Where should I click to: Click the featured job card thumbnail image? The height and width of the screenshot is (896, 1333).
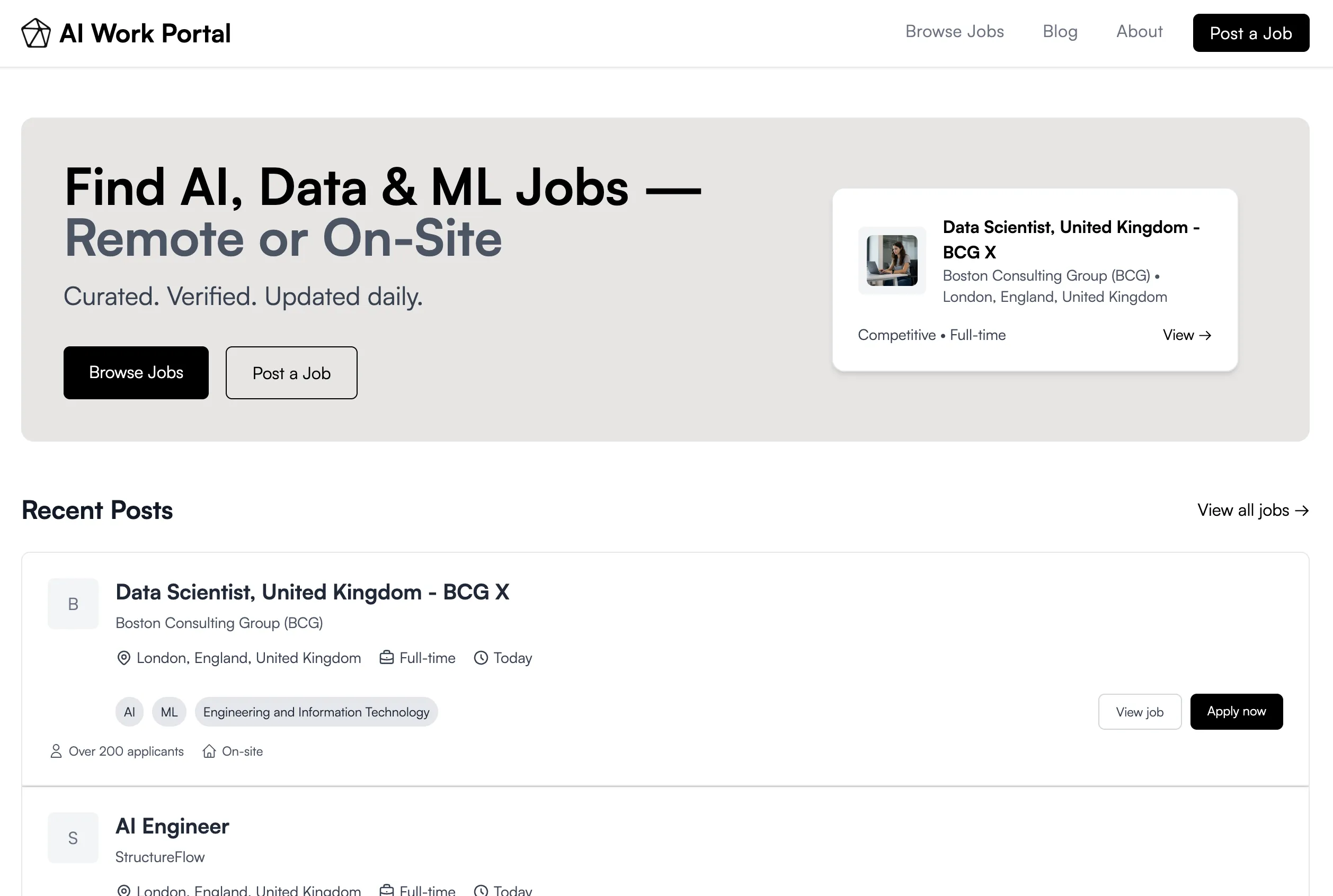pos(892,261)
